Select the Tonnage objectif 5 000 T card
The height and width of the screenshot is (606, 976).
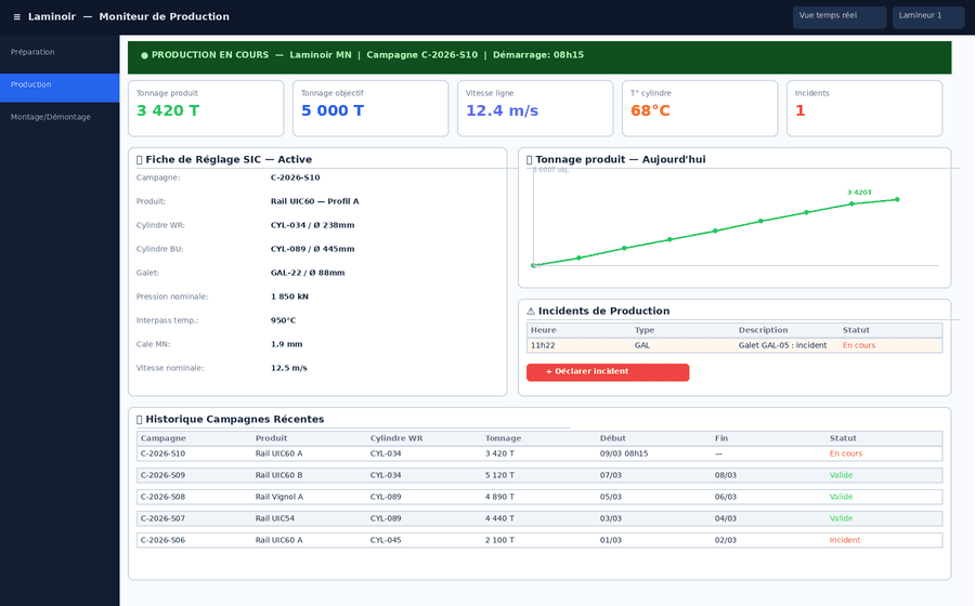(x=370, y=108)
